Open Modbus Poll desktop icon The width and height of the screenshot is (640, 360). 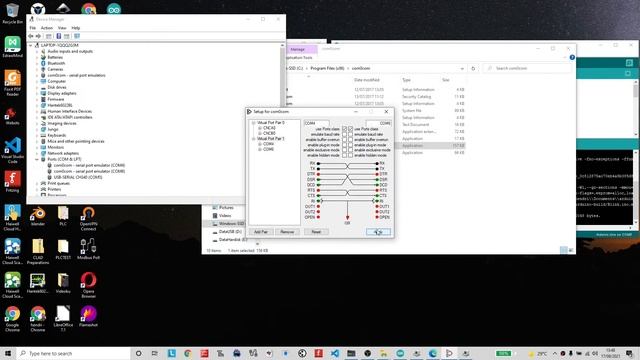(88, 249)
